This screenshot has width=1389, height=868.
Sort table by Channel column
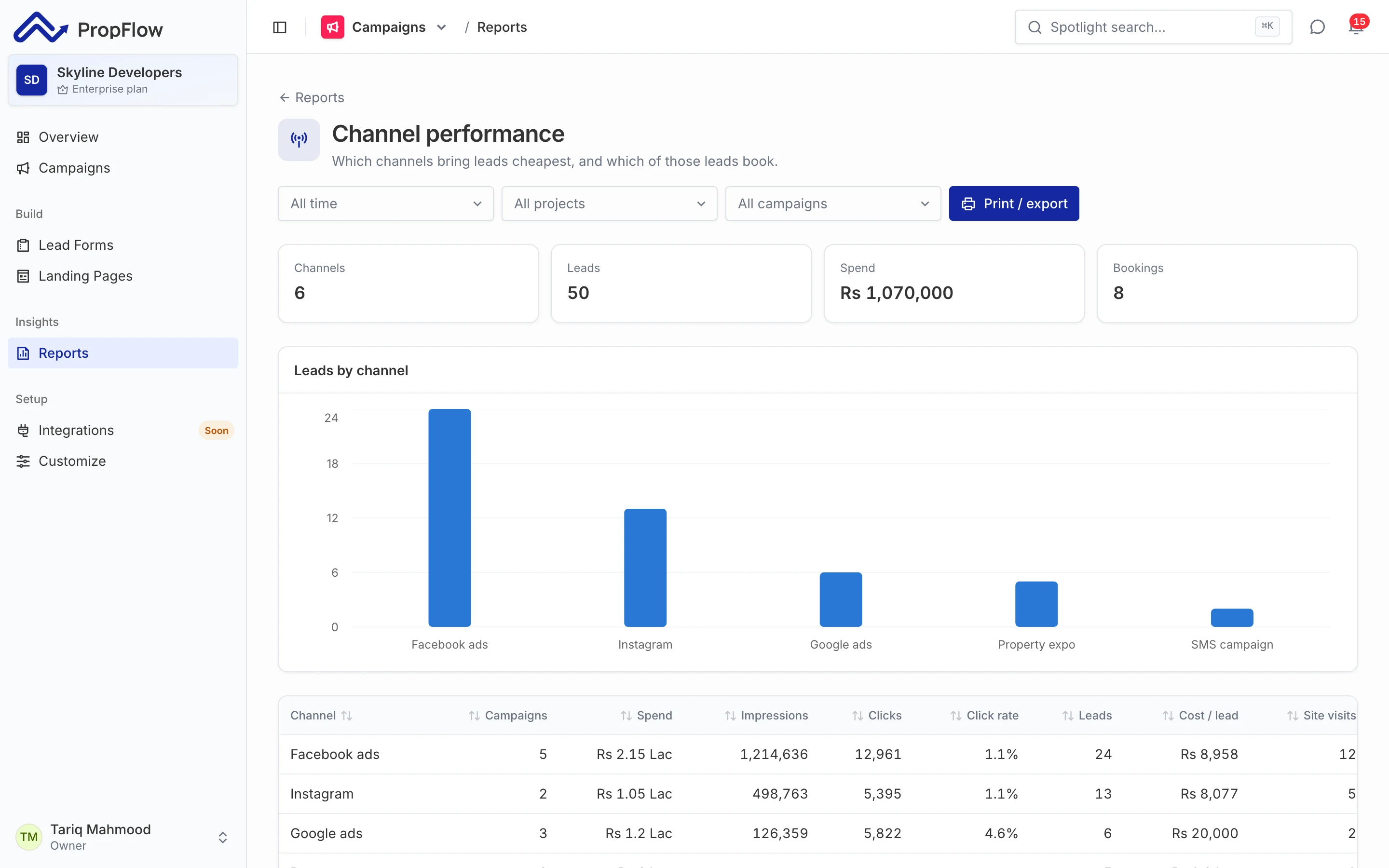321,715
